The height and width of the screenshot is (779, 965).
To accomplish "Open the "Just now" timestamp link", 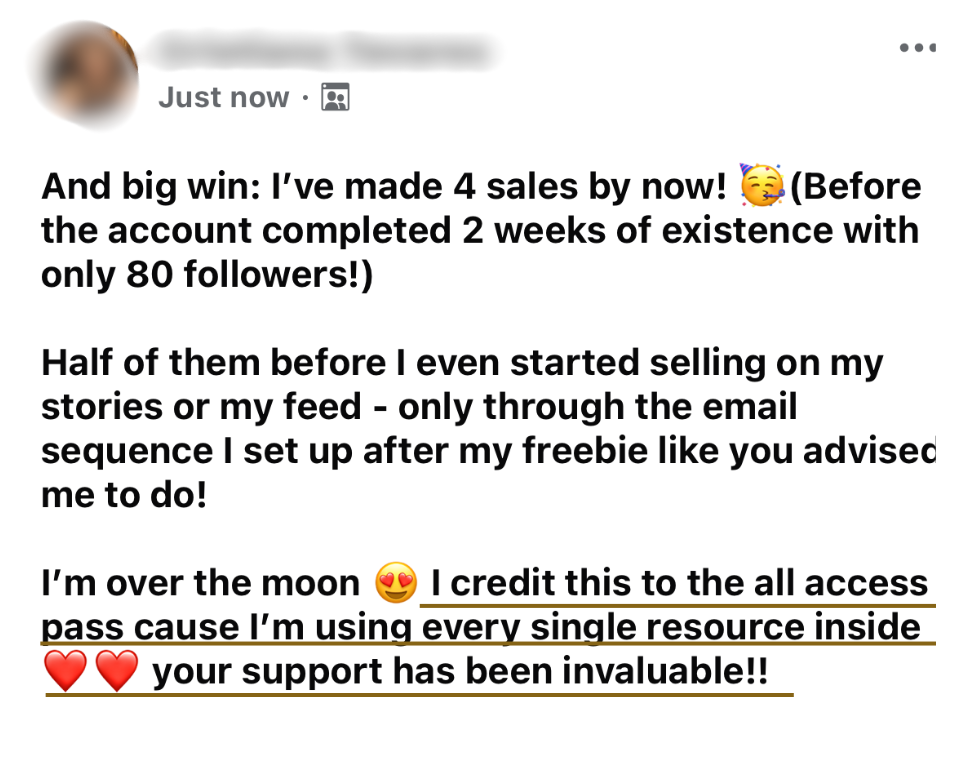I will coord(223,97).
